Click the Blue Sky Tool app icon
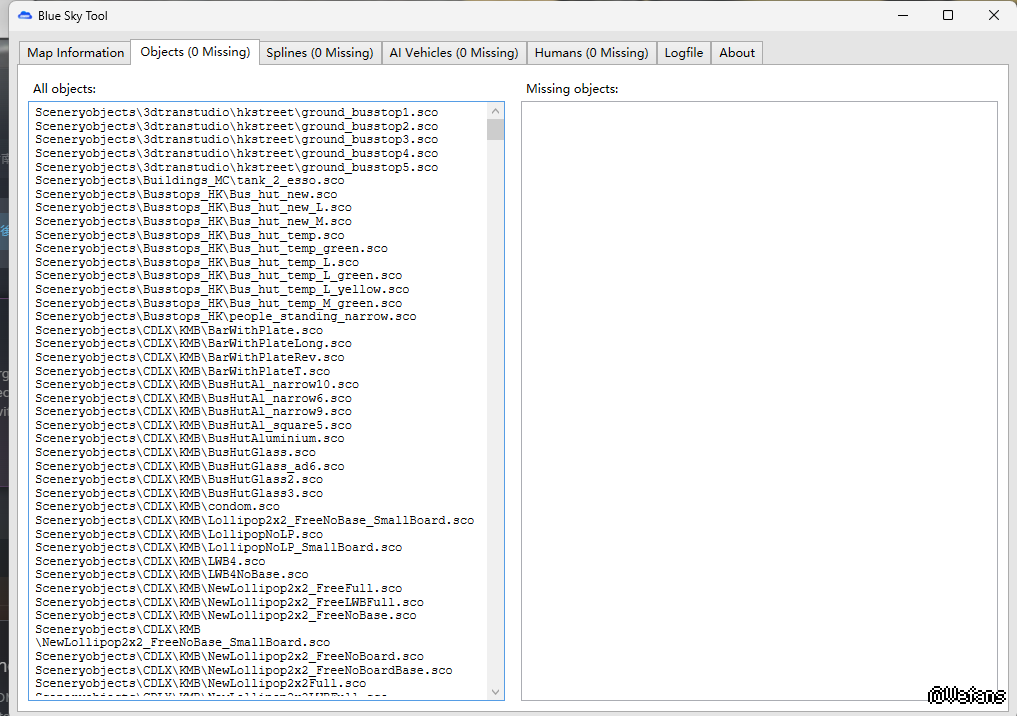Screen dimensions: 1017x716 point(25,16)
